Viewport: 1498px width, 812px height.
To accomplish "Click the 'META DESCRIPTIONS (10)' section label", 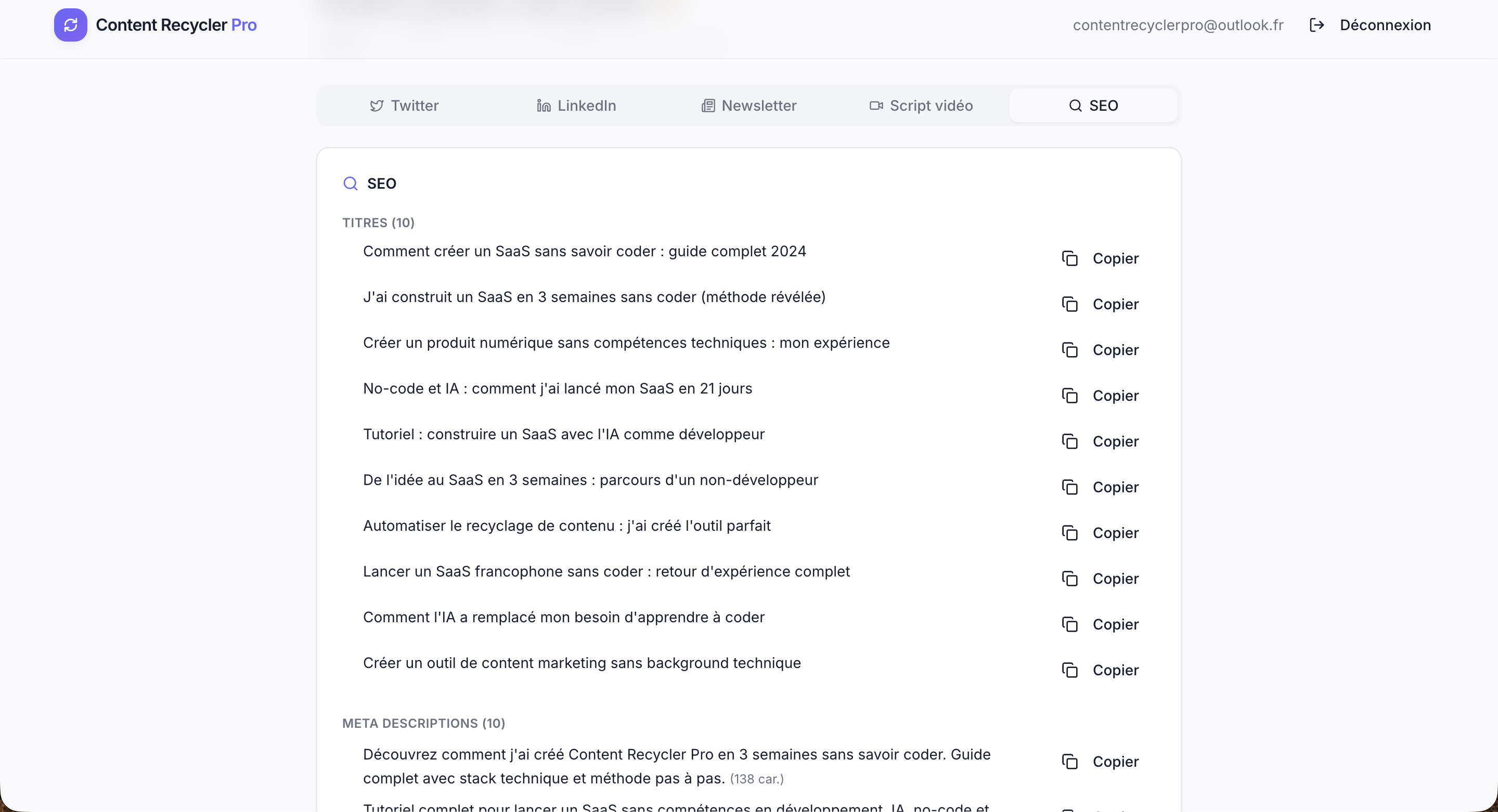I will [423, 723].
